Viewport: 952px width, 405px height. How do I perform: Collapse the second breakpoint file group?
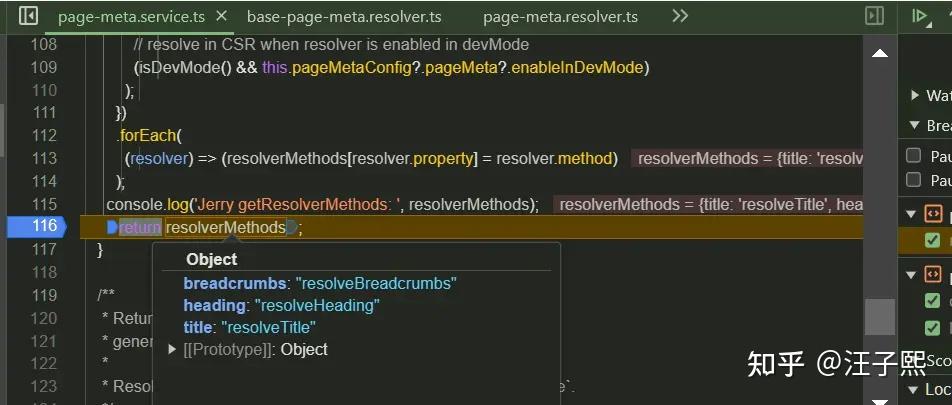(911, 274)
